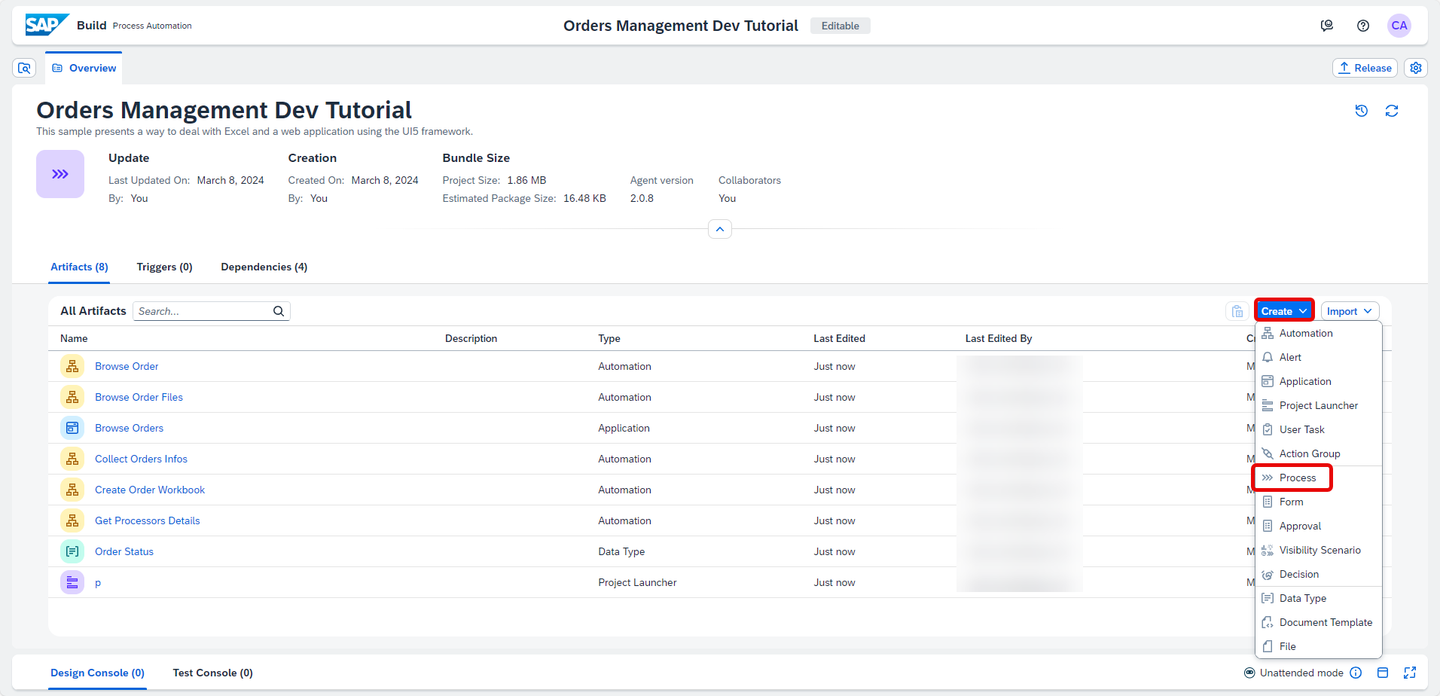
Task: Switch to the Overview tab
Action: click(84, 68)
